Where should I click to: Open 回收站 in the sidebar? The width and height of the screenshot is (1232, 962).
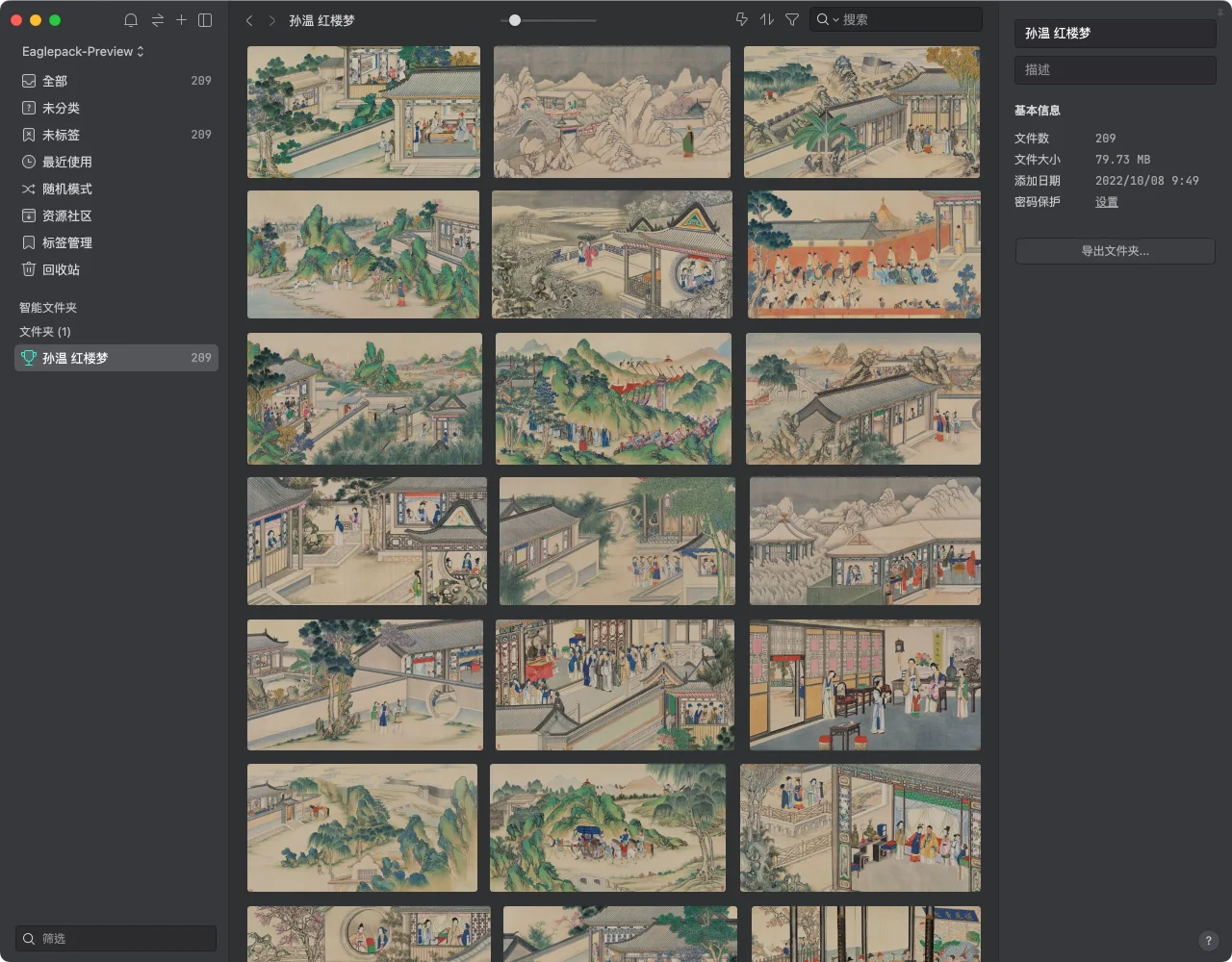[61, 269]
